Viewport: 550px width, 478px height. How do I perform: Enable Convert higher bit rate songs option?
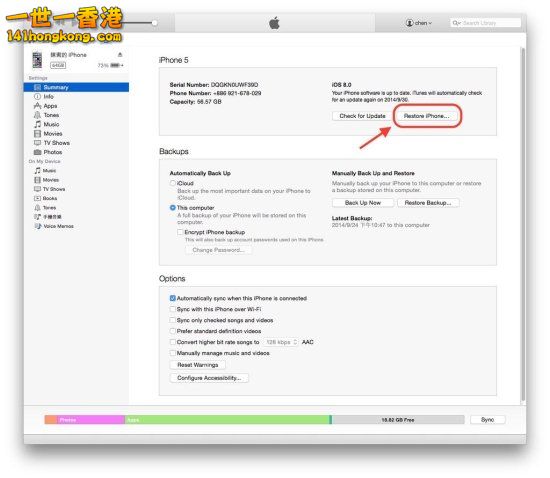tap(173, 342)
